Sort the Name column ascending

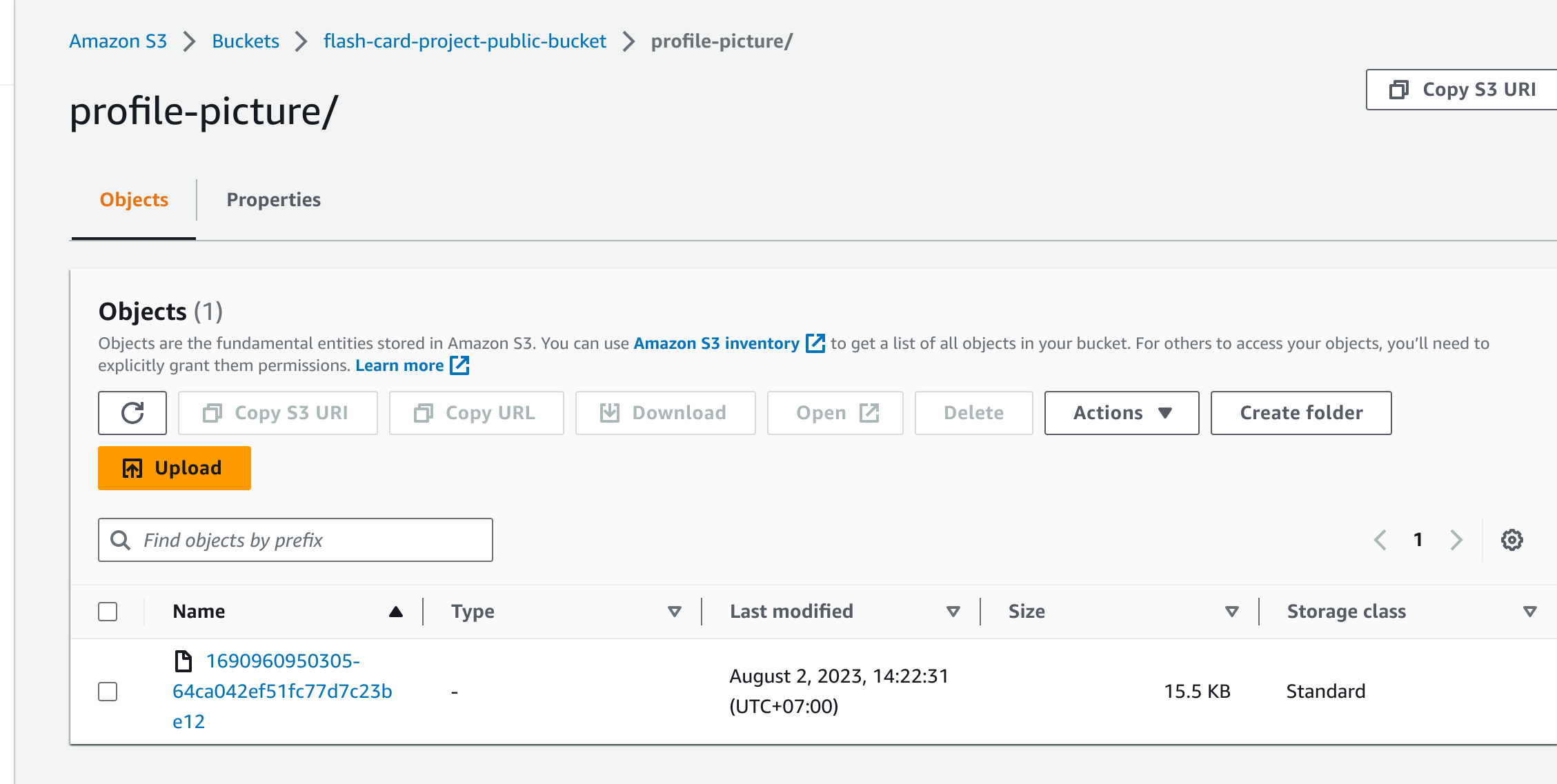pyautogui.click(x=395, y=611)
